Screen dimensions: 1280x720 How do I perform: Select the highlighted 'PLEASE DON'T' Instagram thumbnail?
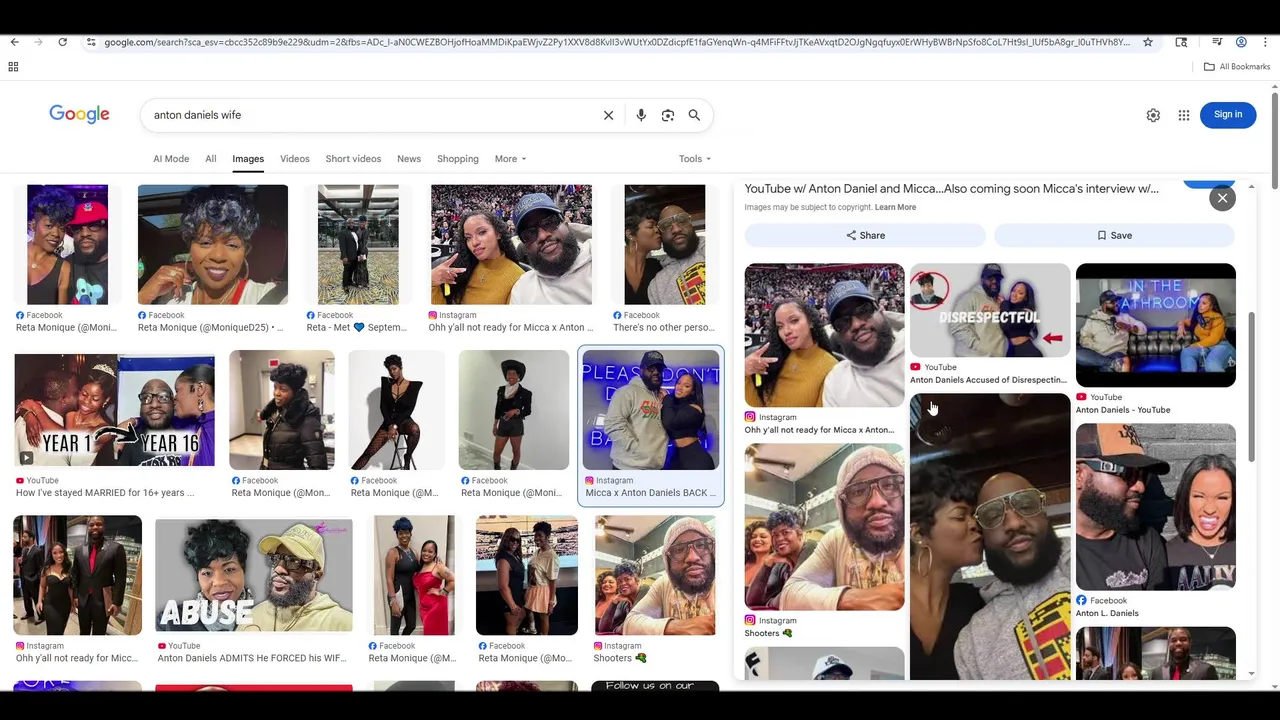(651, 410)
